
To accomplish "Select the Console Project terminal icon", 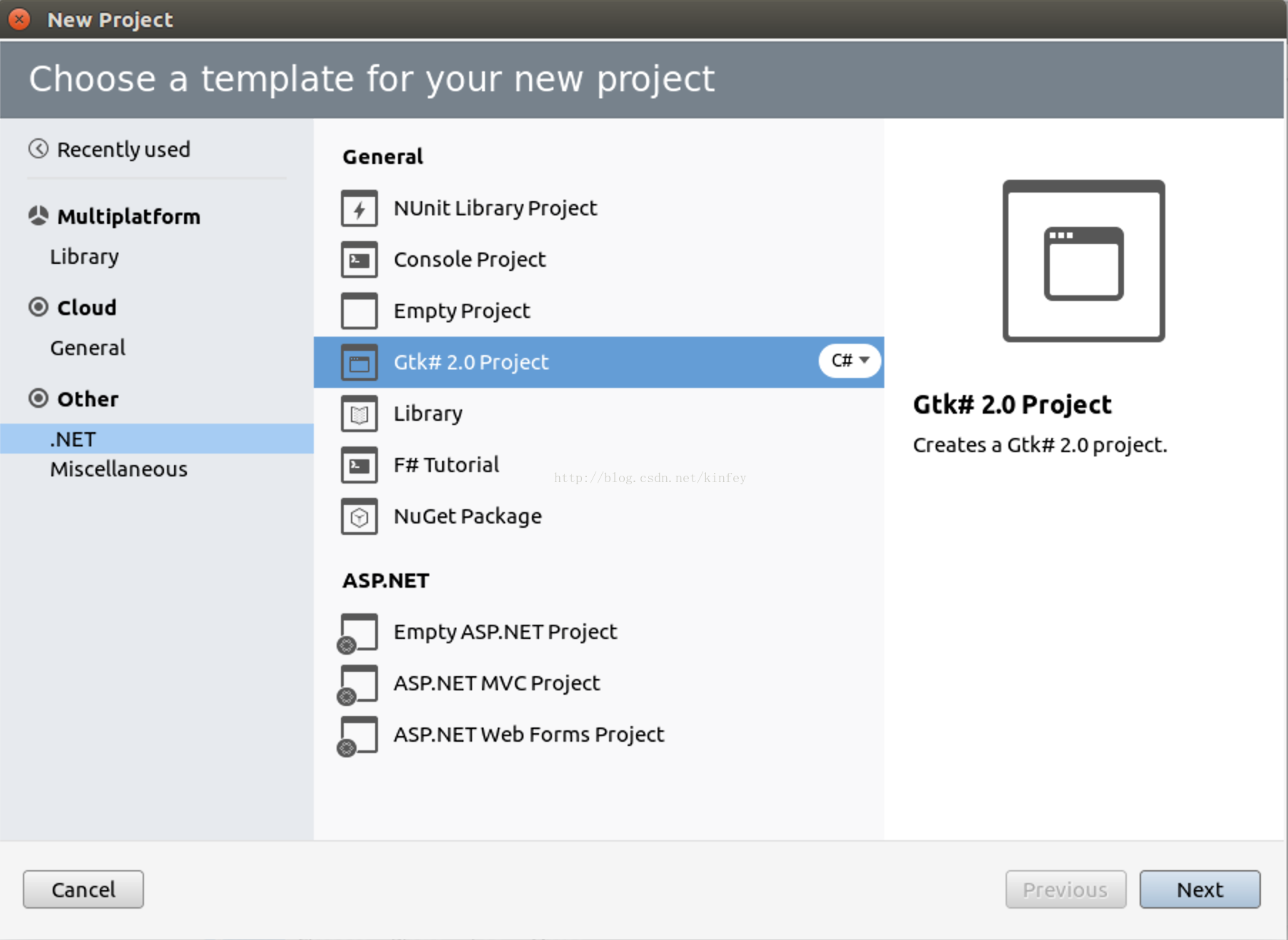I will [359, 260].
